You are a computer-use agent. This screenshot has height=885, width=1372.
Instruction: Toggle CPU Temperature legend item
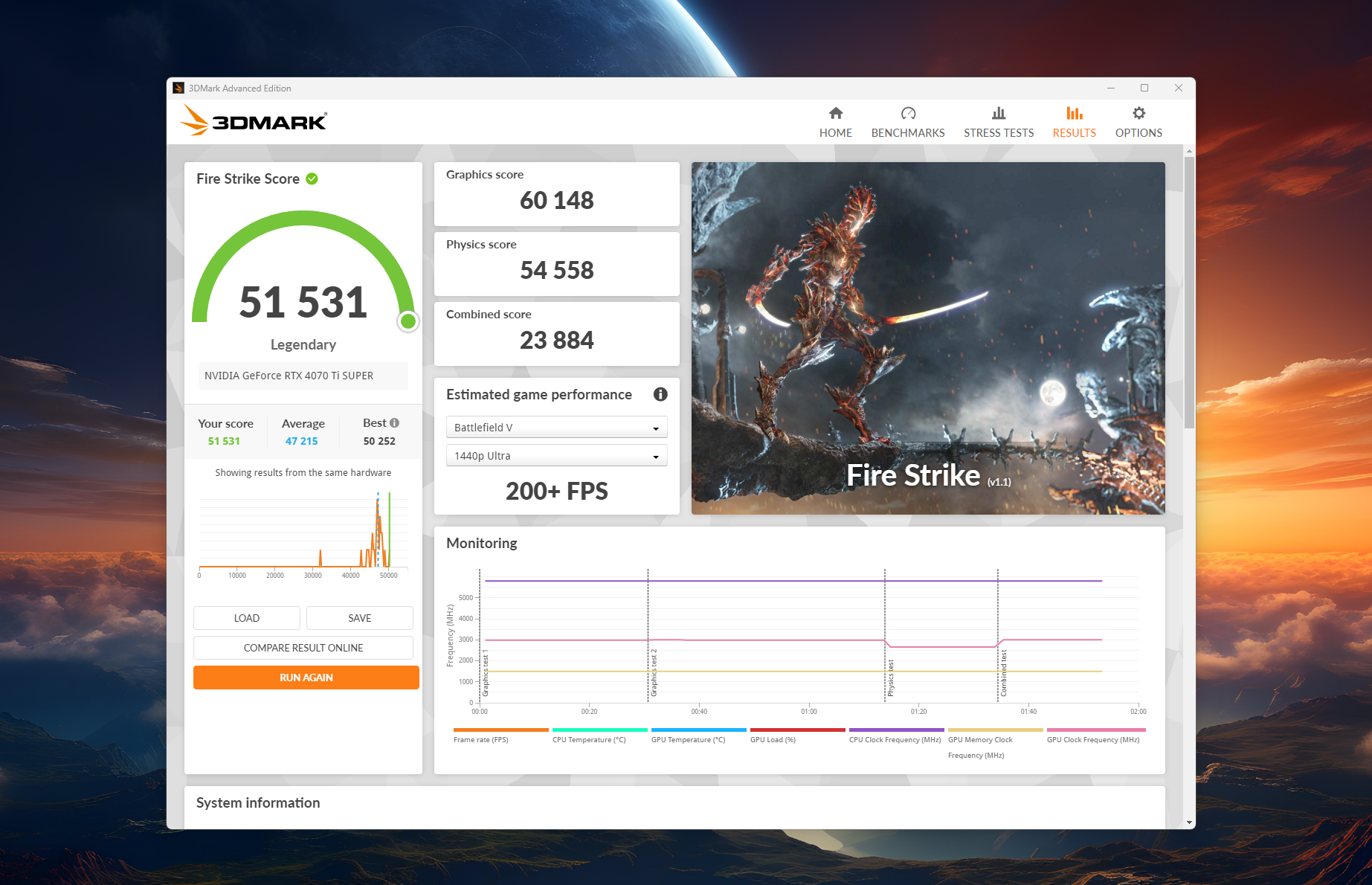[x=599, y=736]
